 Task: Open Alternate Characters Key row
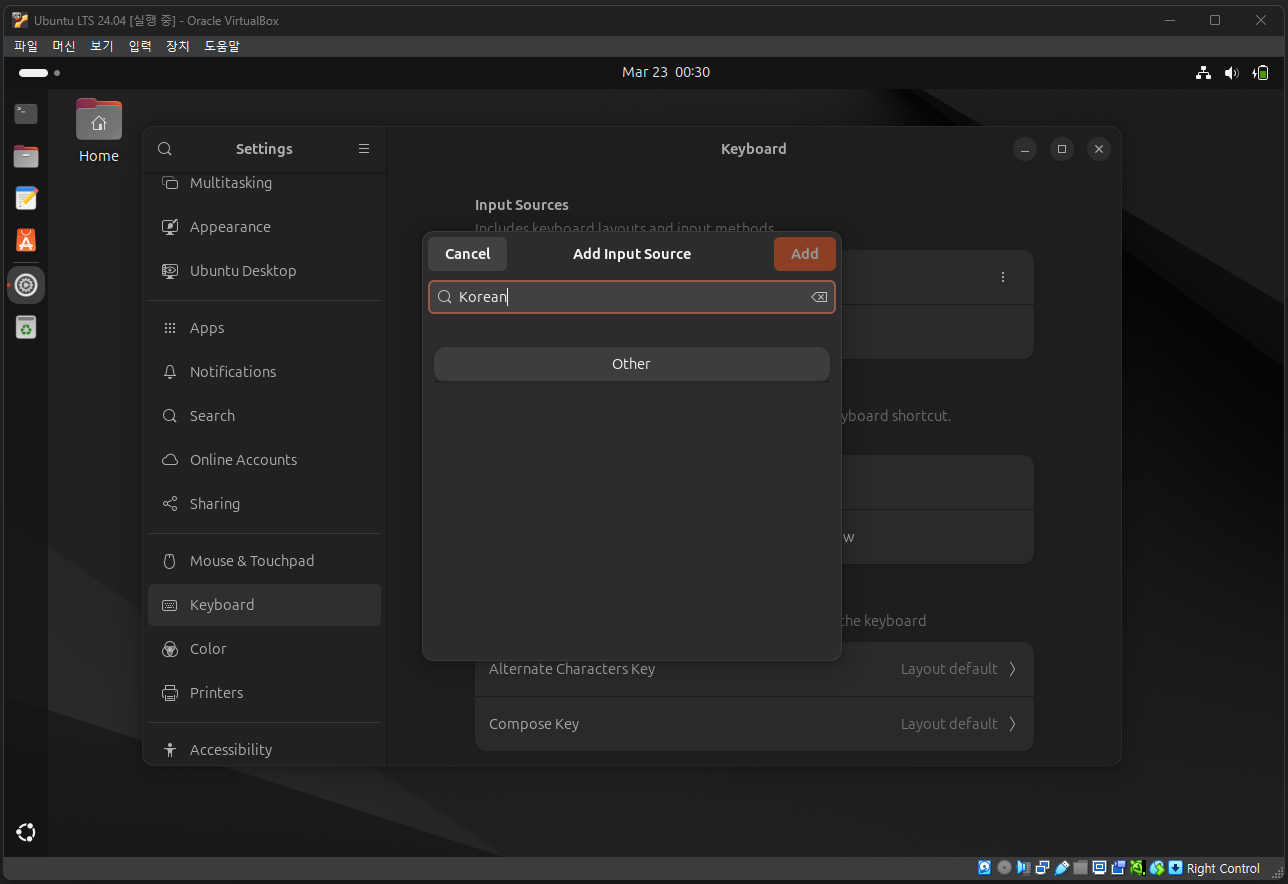click(754, 669)
